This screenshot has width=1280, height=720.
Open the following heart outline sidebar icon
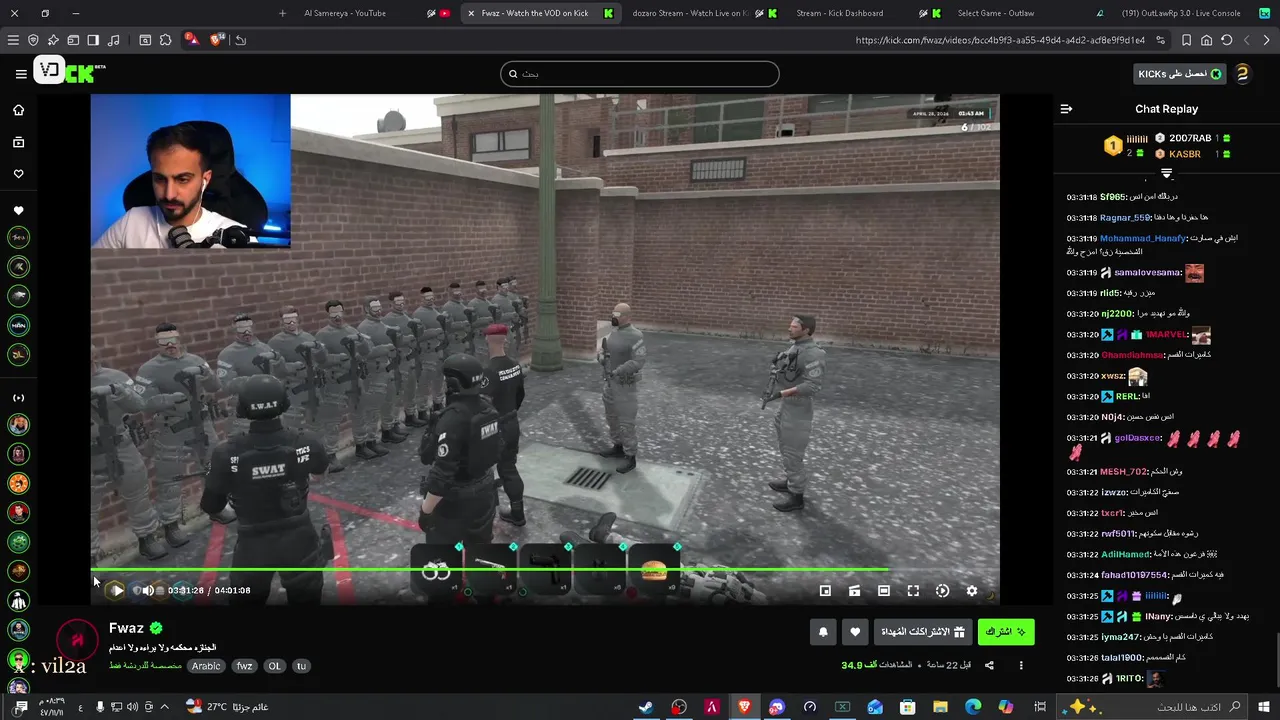pos(18,174)
